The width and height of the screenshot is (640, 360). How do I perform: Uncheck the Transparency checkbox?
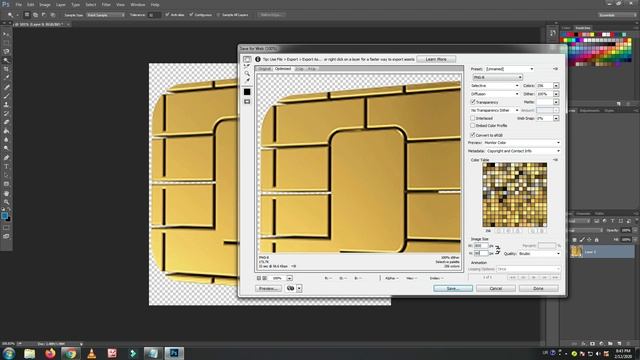(473, 102)
